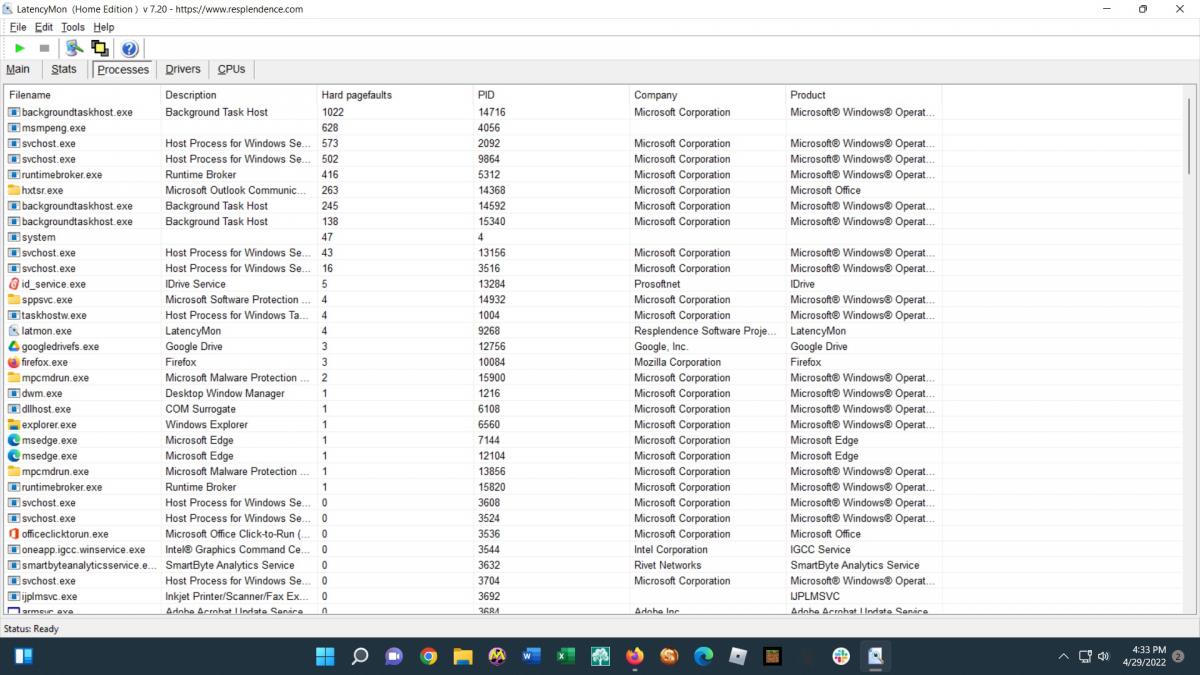
Task: Click the green play Start Monitor icon
Action: (20, 48)
